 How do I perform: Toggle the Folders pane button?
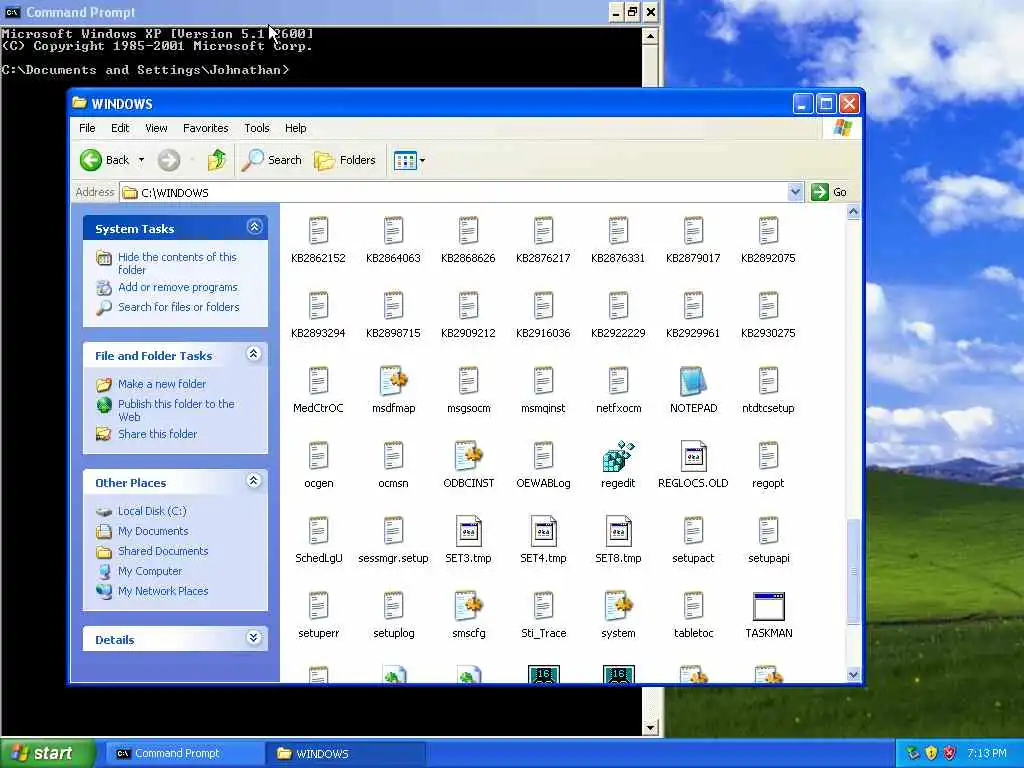[x=345, y=160]
